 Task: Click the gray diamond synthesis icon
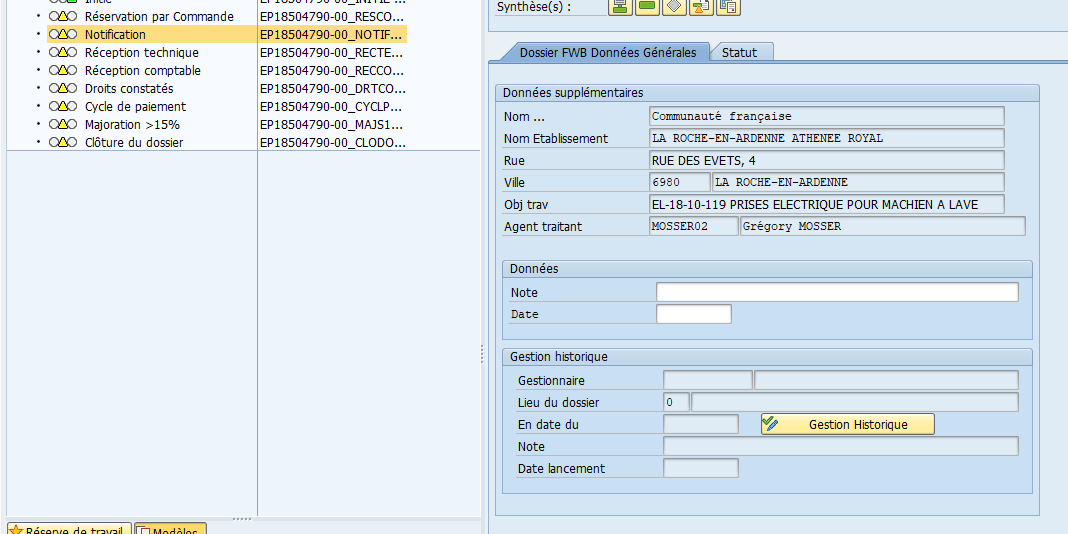(674, 6)
